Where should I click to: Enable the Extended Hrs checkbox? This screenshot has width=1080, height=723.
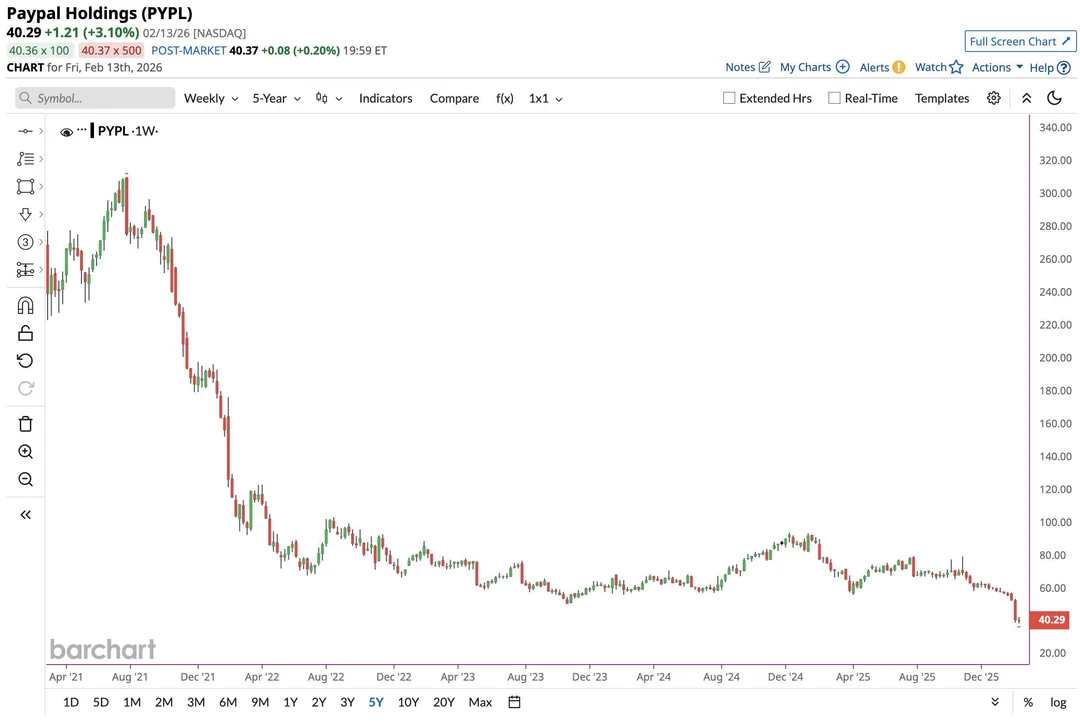coord(729,98)
